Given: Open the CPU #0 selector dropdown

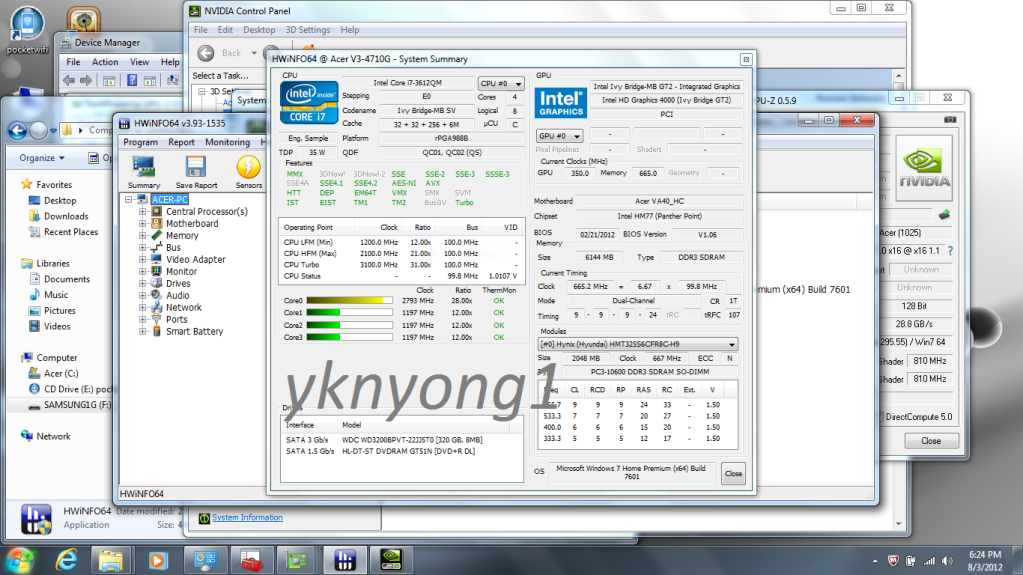Looking at the screenshot, I should click(500, 84).
